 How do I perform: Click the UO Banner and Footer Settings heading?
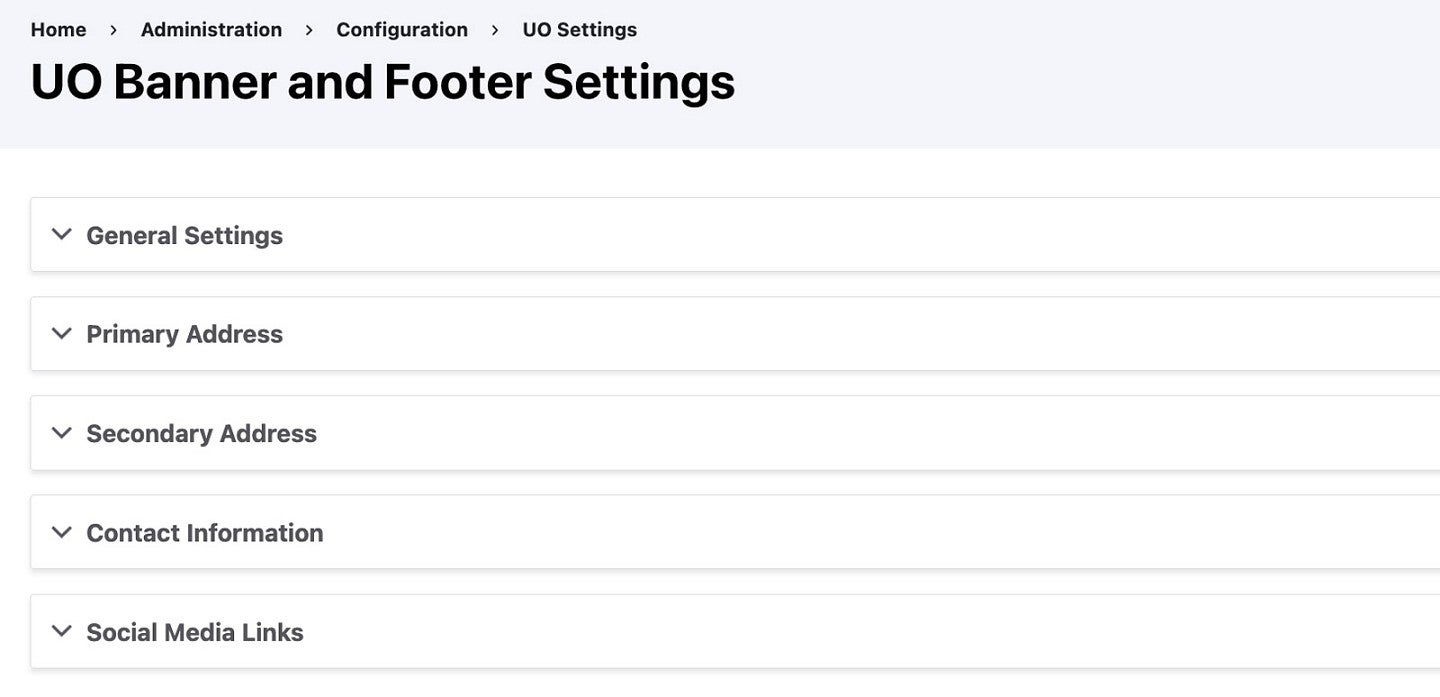[382, 82]
